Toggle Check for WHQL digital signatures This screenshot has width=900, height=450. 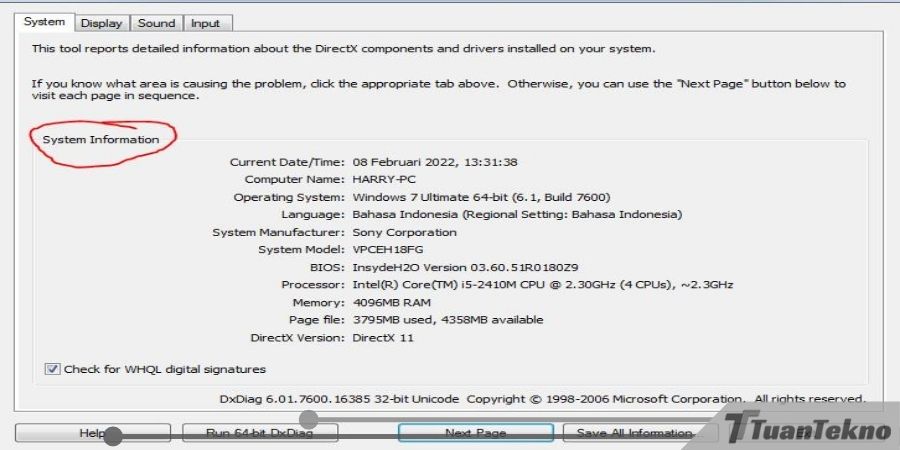[53, 369]
